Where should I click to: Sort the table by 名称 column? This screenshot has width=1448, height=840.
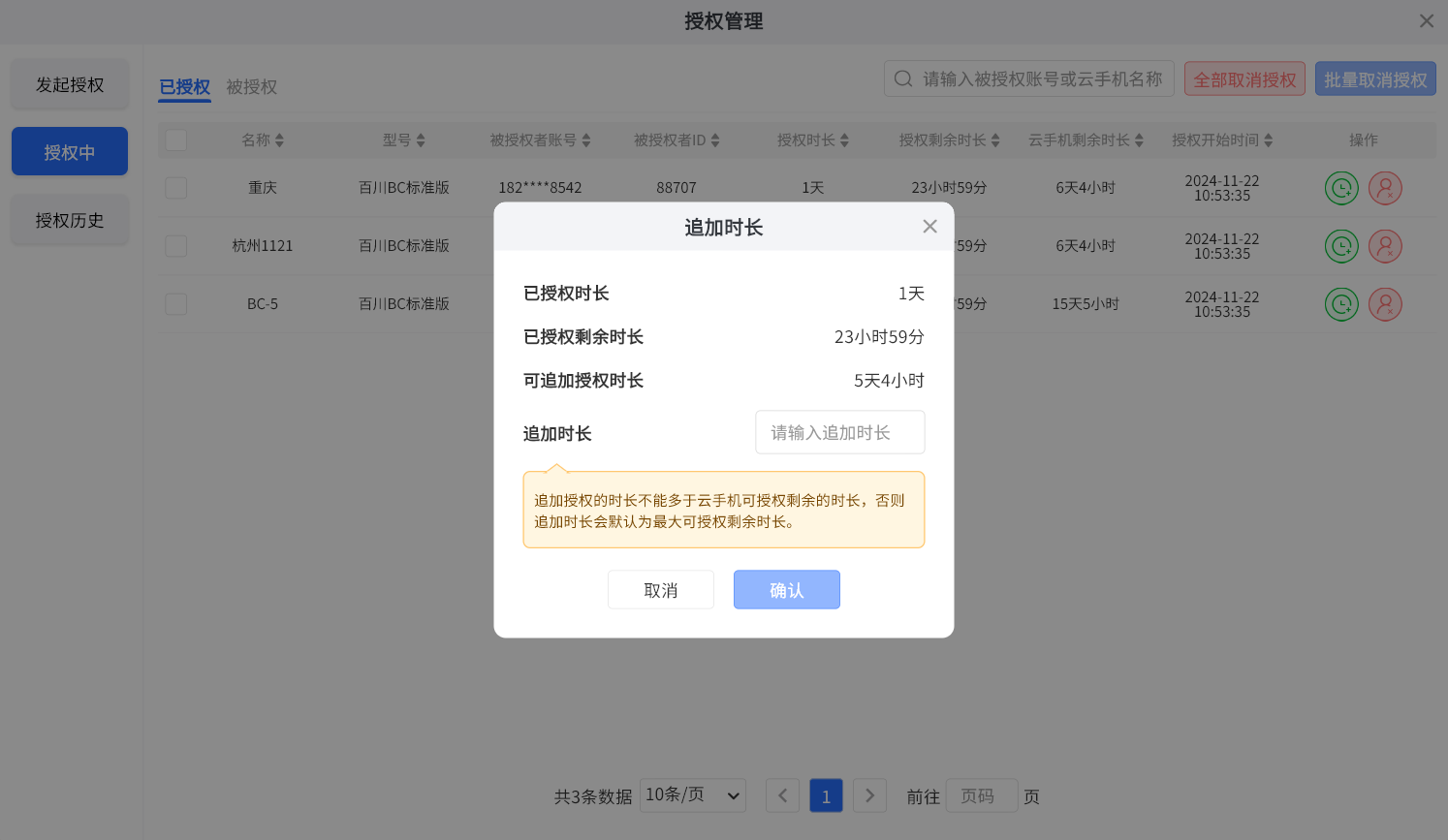[263, 140]
